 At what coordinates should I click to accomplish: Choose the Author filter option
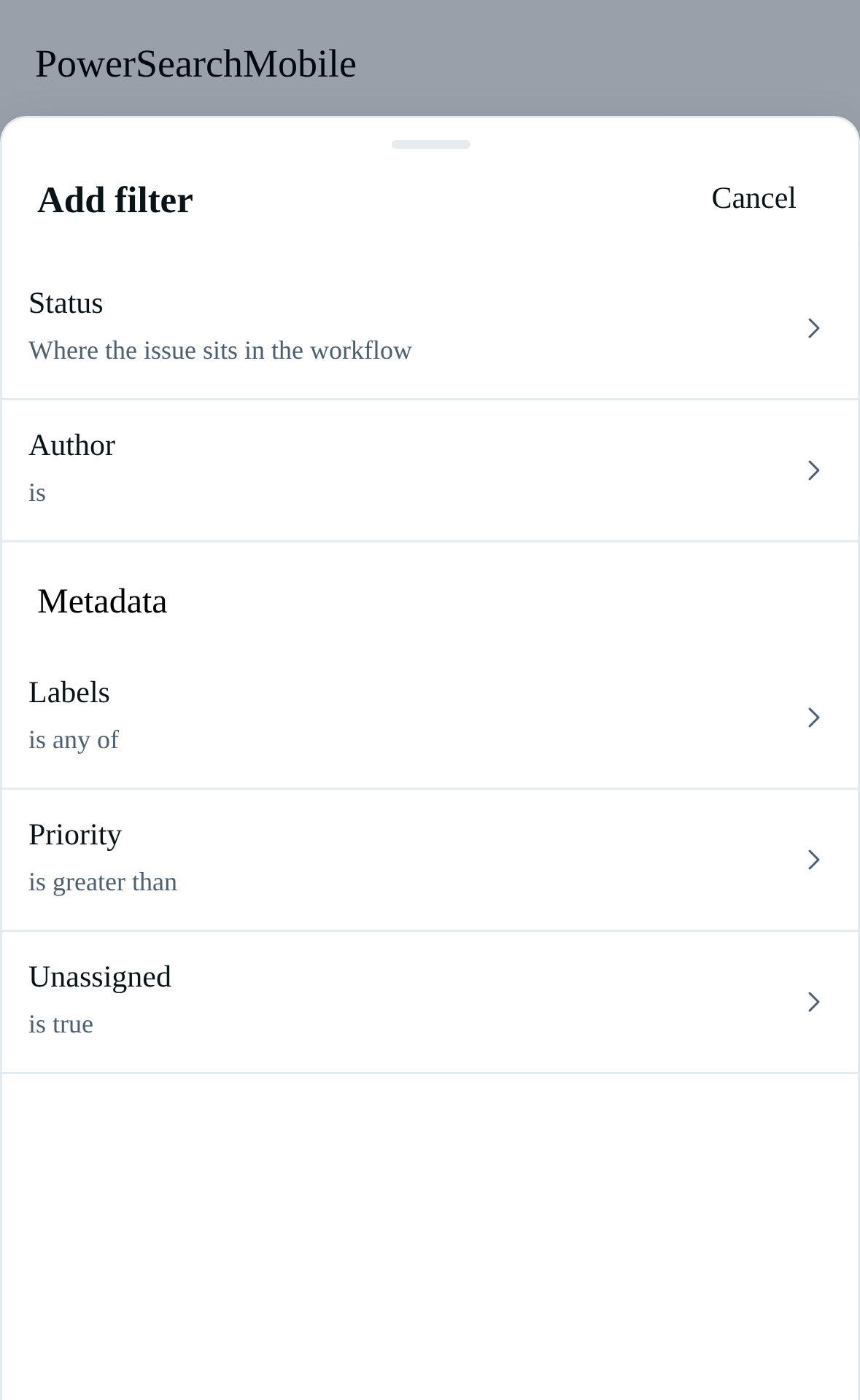click(x=430, y=470)
